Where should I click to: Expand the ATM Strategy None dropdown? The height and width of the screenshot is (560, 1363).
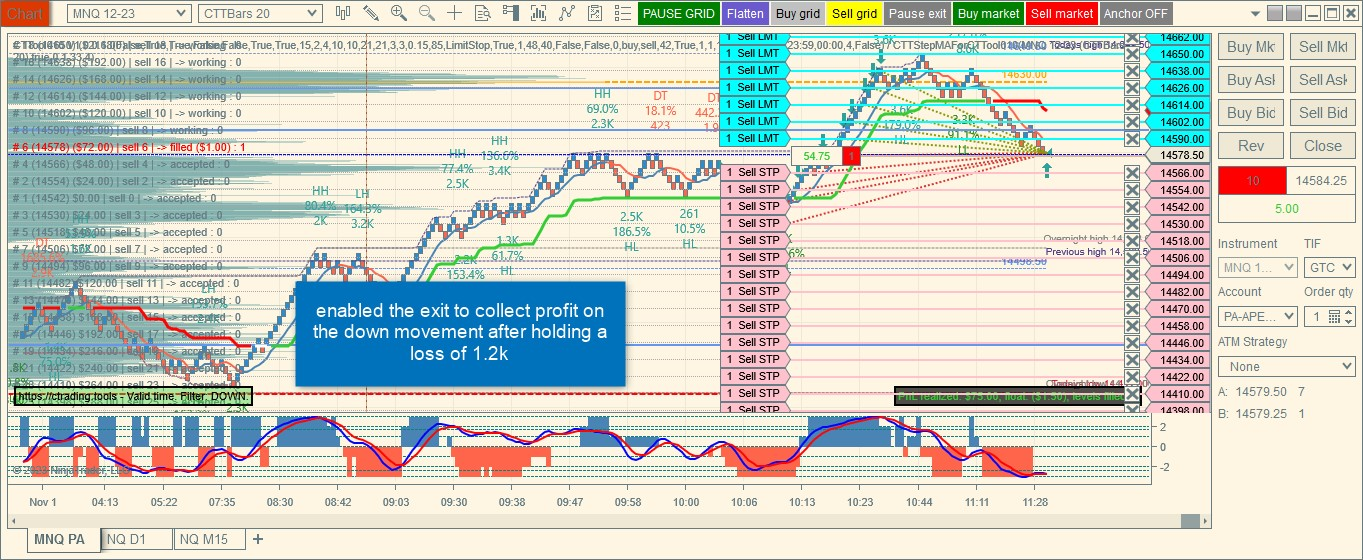click(1287, 367)
